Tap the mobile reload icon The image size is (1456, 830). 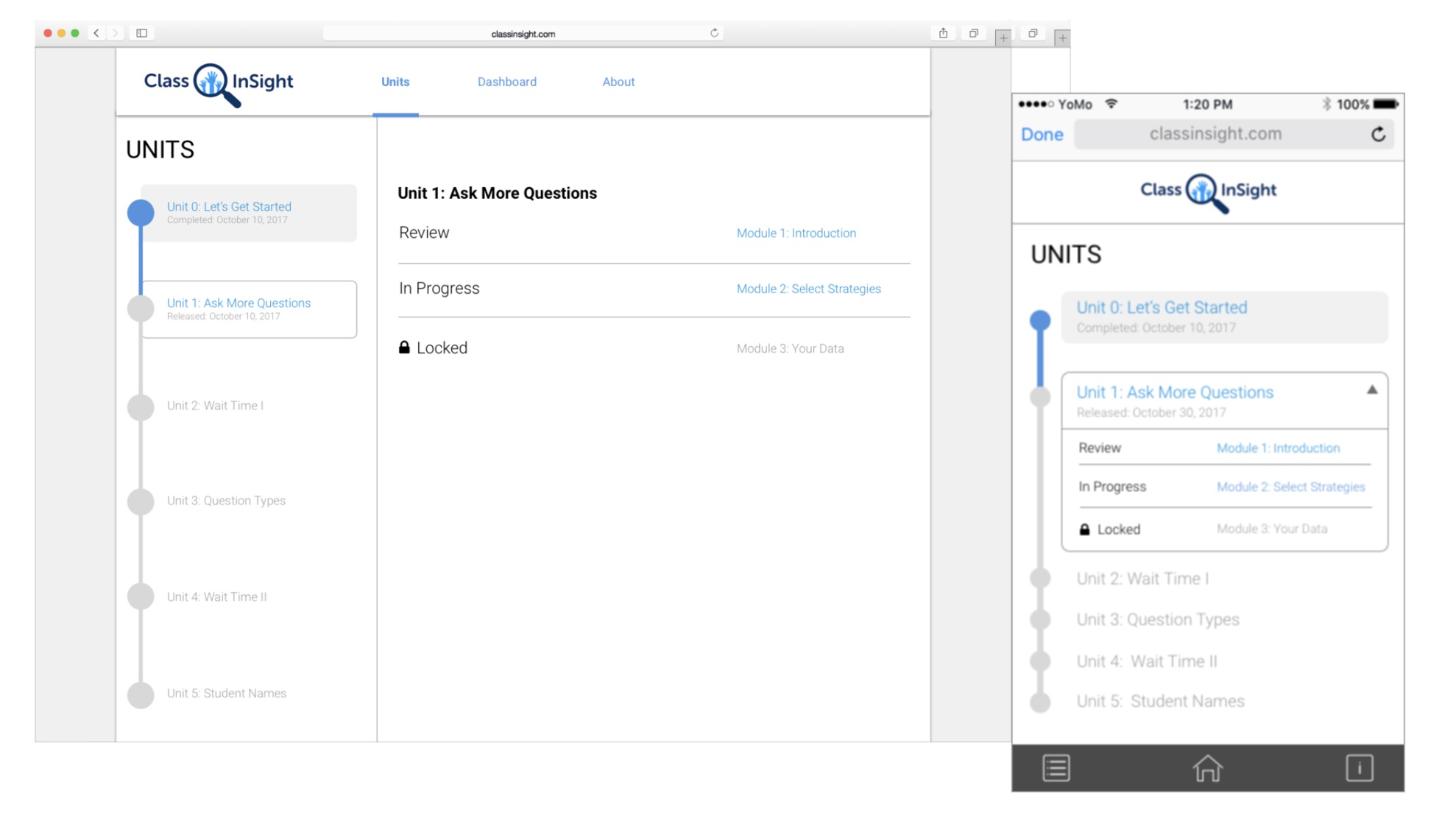[1379, 134]
